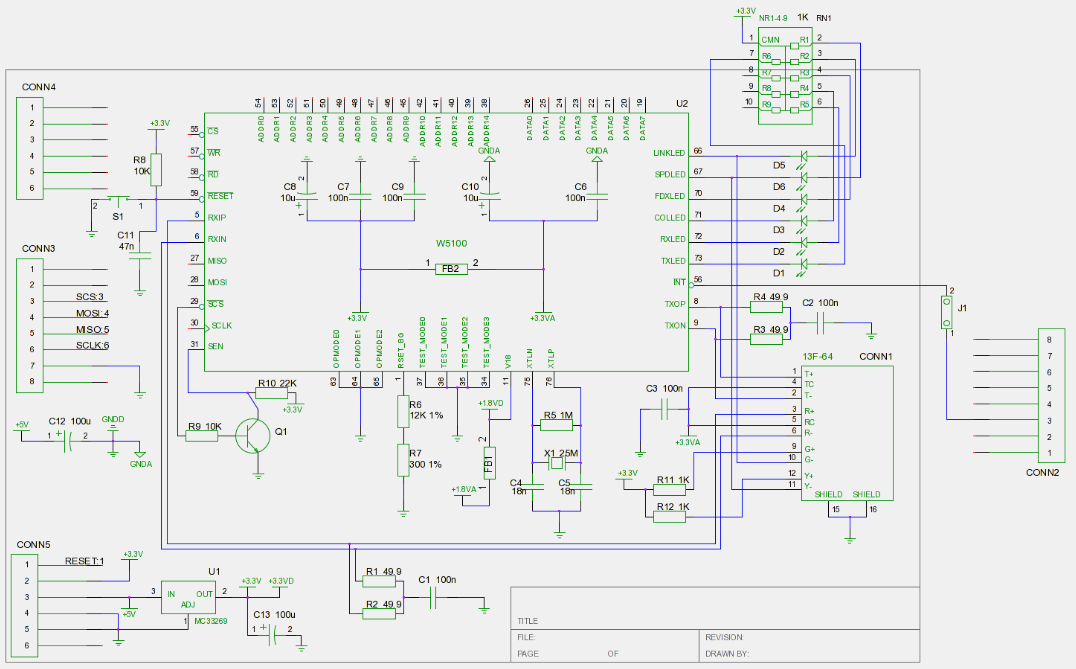The height and width of the screenshot is (669, 1076).
Task: Click the R4 49.9 resistor
Action: pos(766,307)
